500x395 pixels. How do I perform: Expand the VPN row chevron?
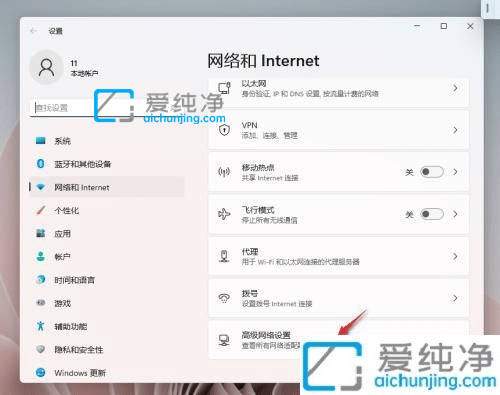tap(455, 130)
